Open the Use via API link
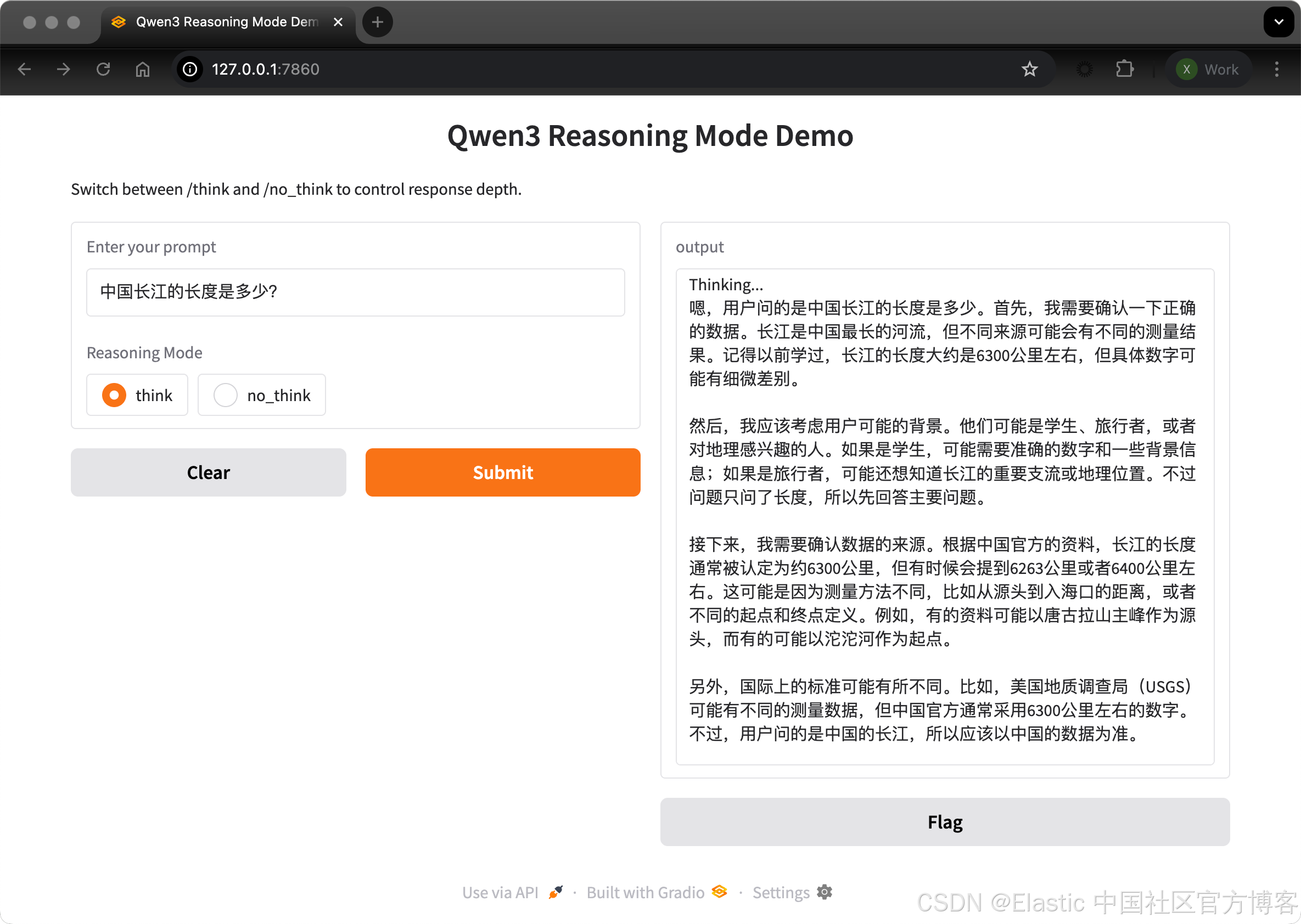This screenshot has width=1301, height=924. [512, 892]
